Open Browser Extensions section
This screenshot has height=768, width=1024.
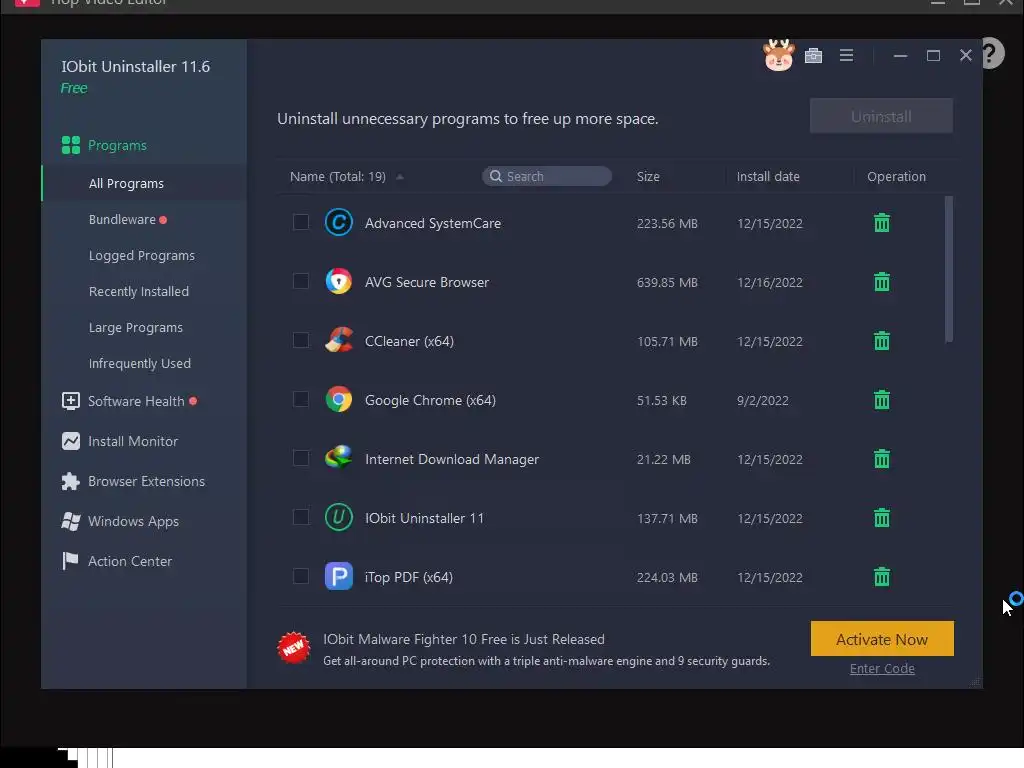point(146,481)
